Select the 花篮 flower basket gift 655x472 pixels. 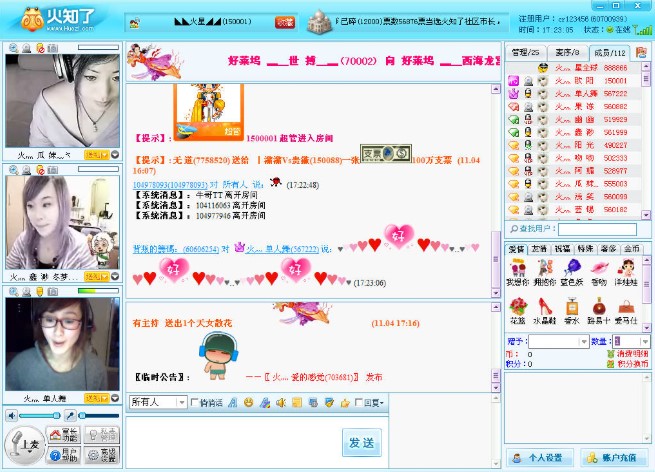pyautogui.click(x=518, y=311)
